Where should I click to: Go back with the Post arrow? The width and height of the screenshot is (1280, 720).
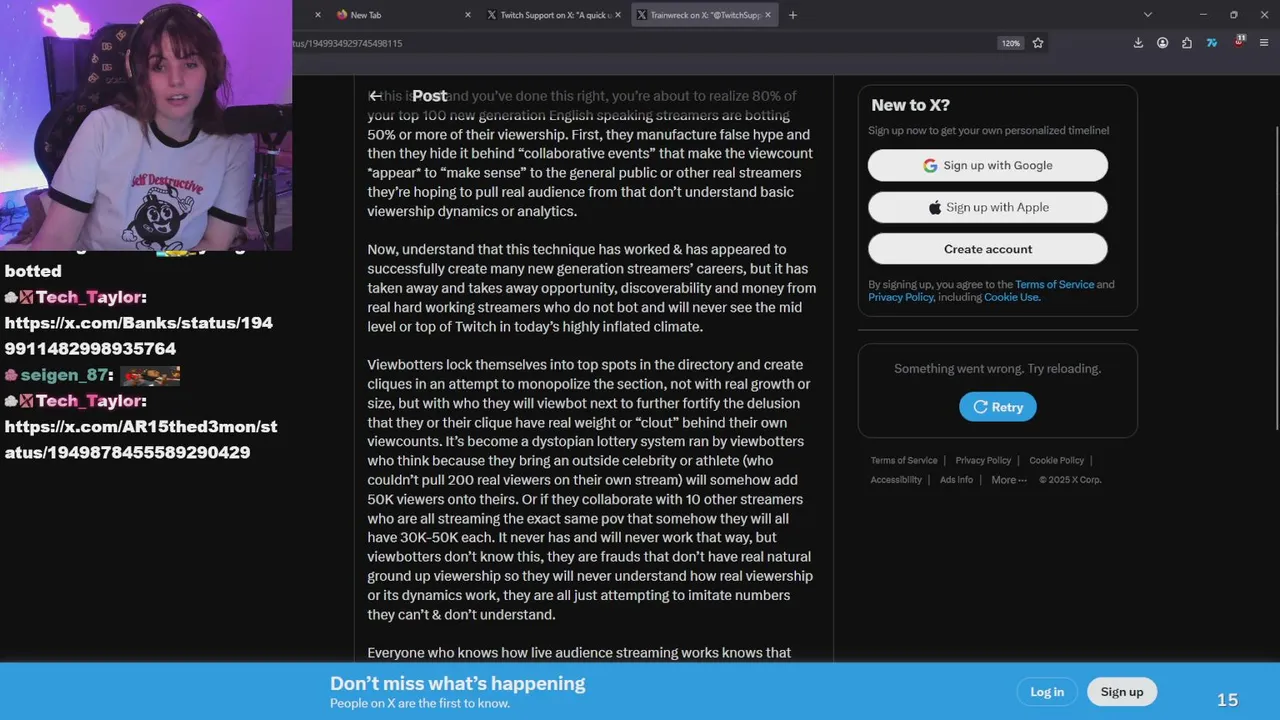click(375, 96)
